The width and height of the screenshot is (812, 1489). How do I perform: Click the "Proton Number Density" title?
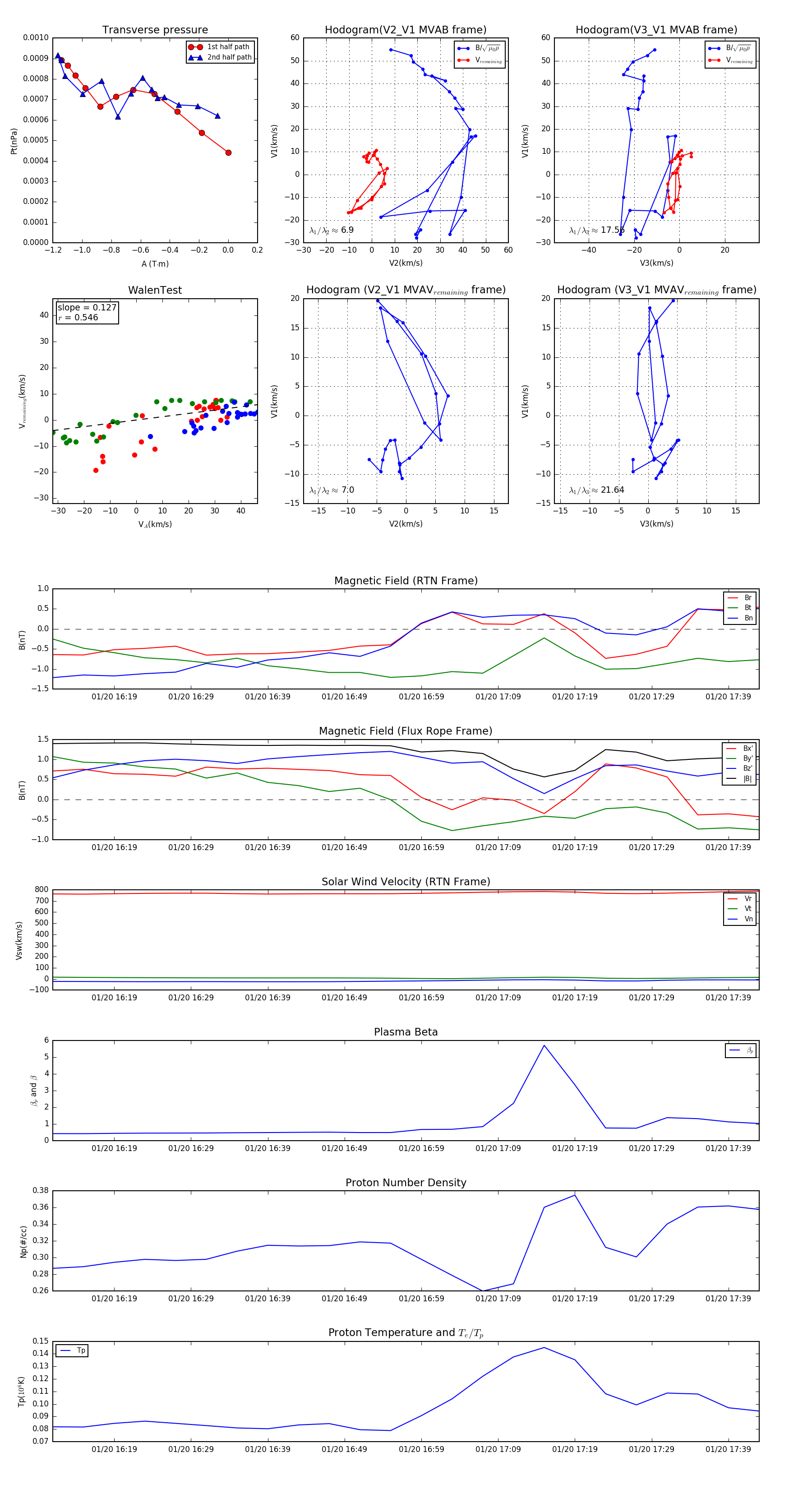click(406, 1183)
